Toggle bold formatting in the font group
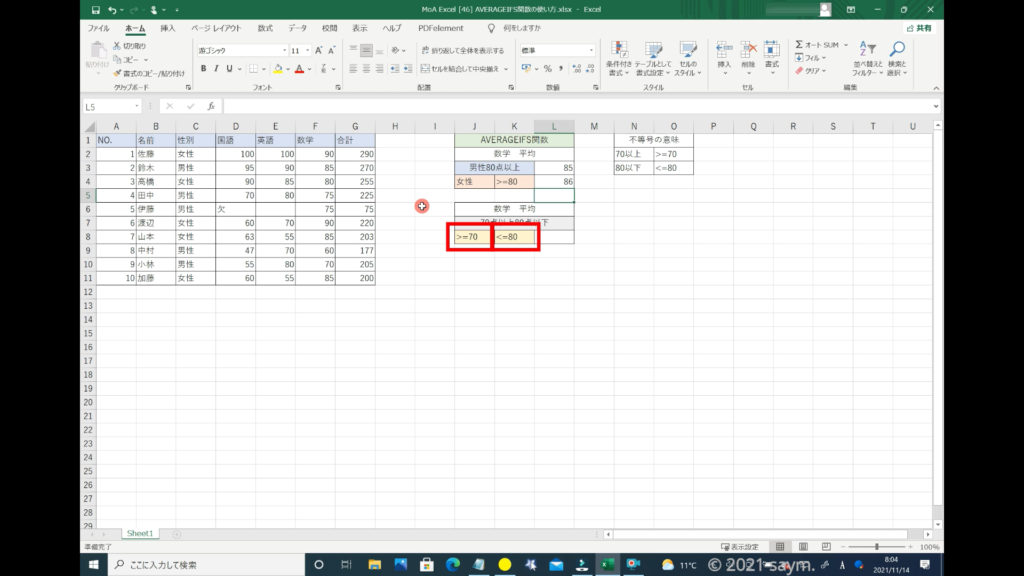This screenshot has width=1024, height=576. point(203,69)
